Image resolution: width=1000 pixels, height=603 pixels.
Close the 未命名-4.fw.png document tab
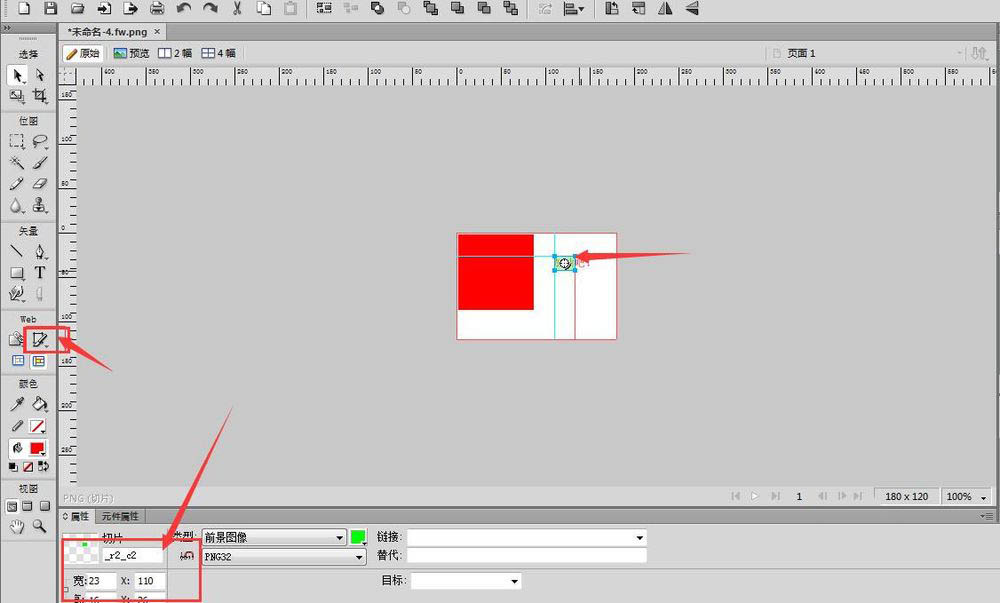(157, 31)
